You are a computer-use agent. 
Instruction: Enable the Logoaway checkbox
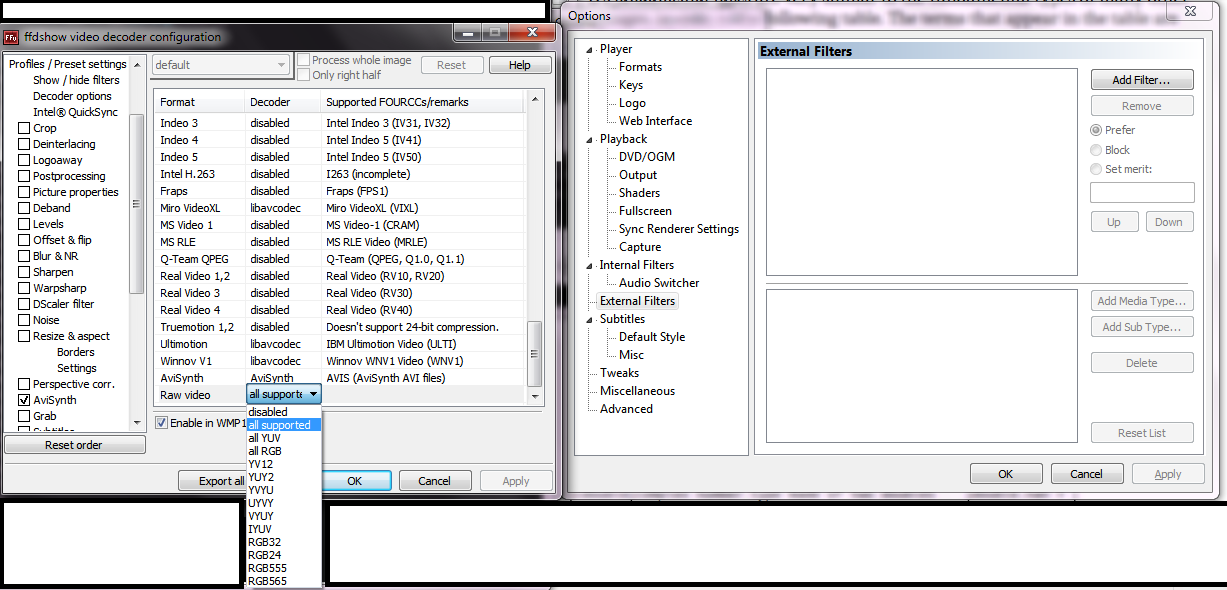click(x=24, y=160)
